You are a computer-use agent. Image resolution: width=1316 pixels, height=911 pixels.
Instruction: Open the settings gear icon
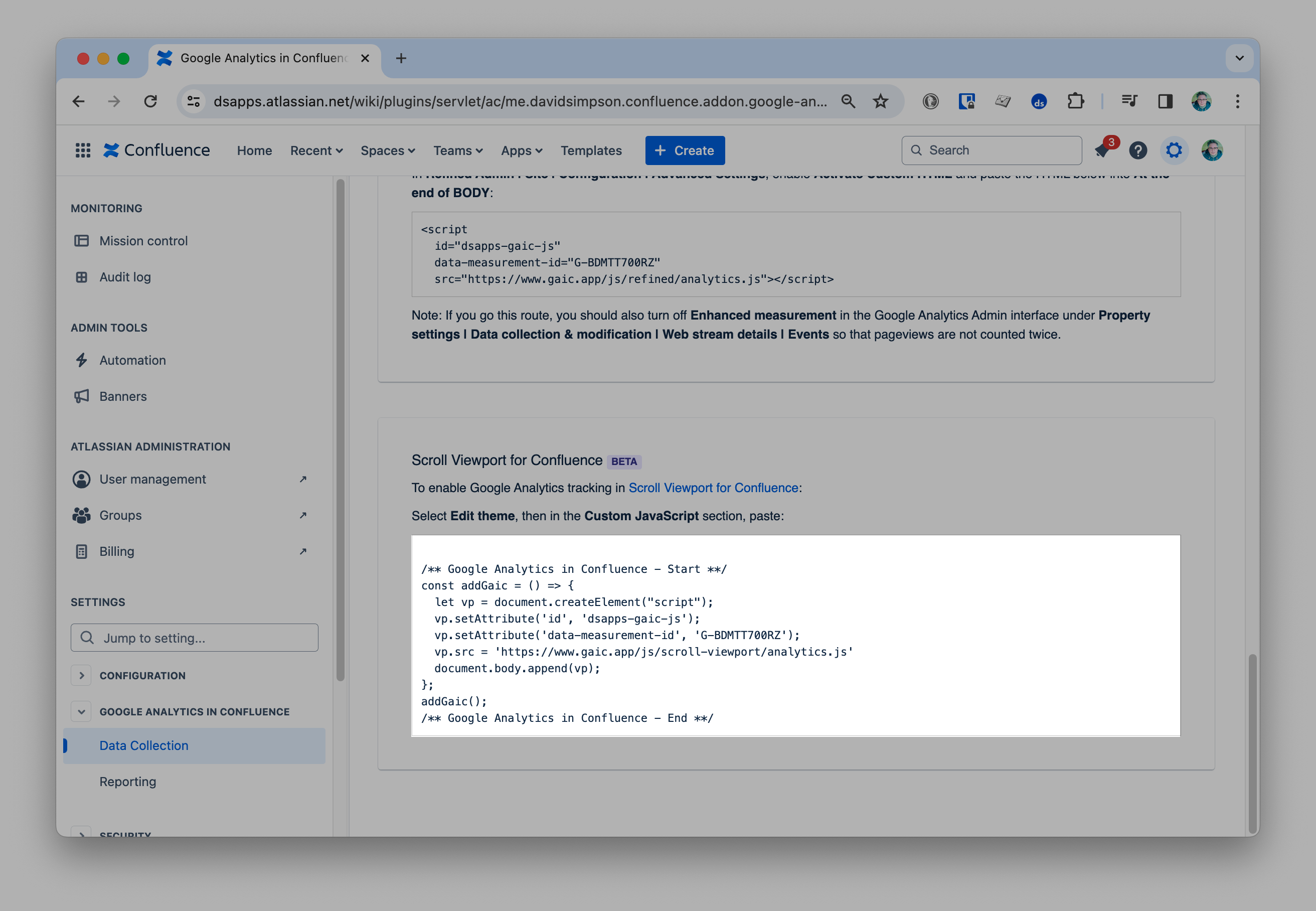1174,150
